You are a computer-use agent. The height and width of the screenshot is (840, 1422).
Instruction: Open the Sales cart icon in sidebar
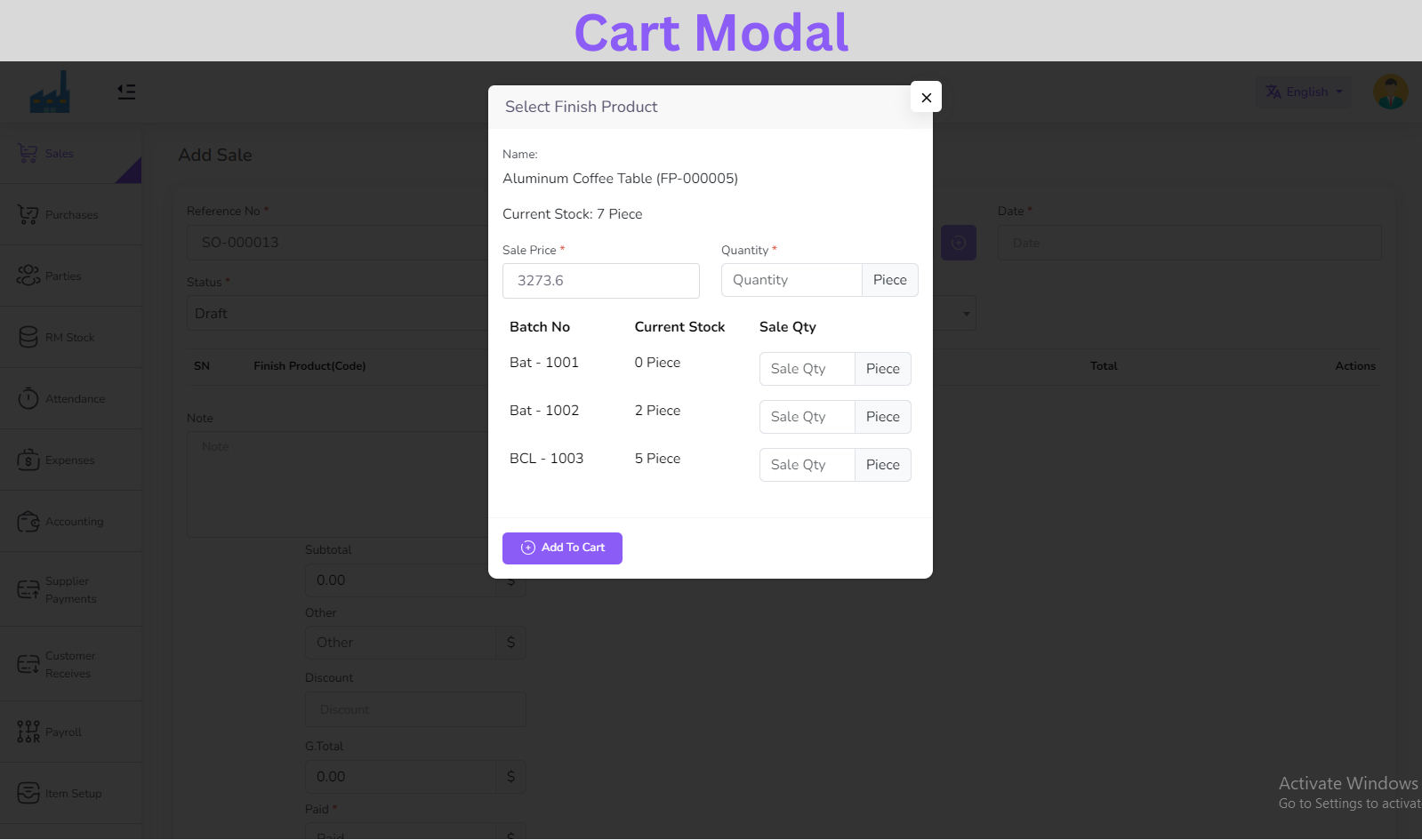tap(28, 153)
